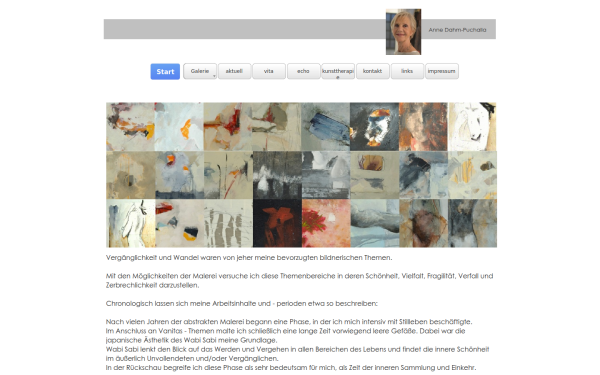Open the impressum page

[x=442, y=71]
